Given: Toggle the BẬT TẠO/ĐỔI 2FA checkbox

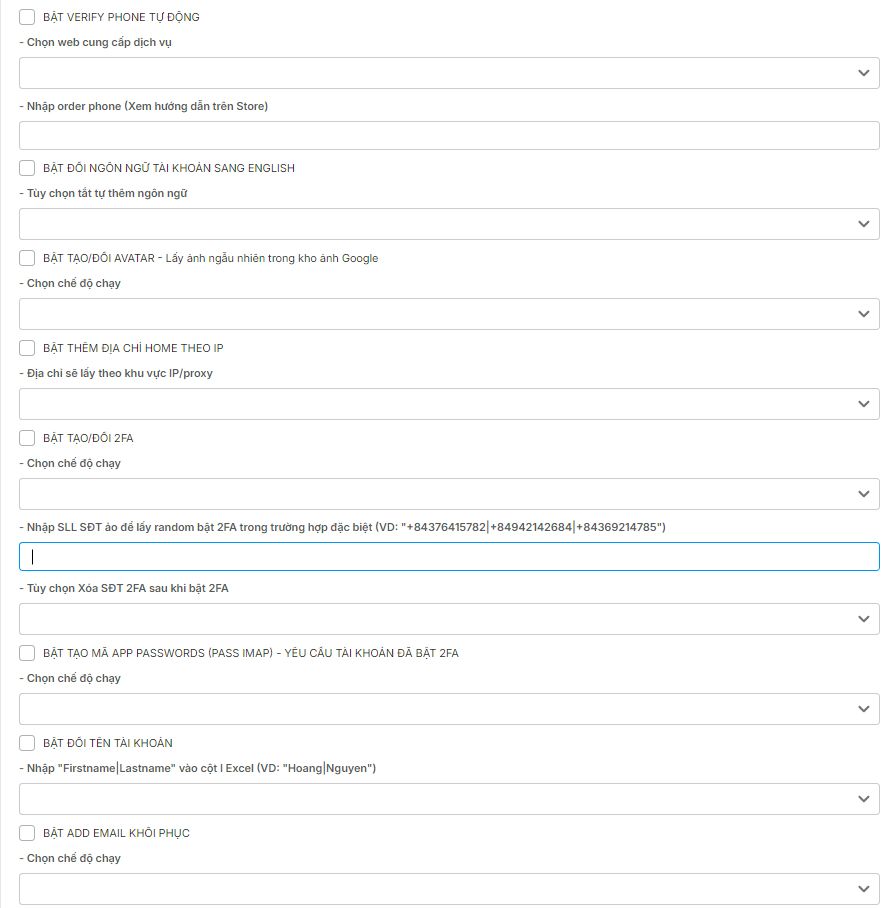Looking at the screenshot, I should [x=27, y=438].
